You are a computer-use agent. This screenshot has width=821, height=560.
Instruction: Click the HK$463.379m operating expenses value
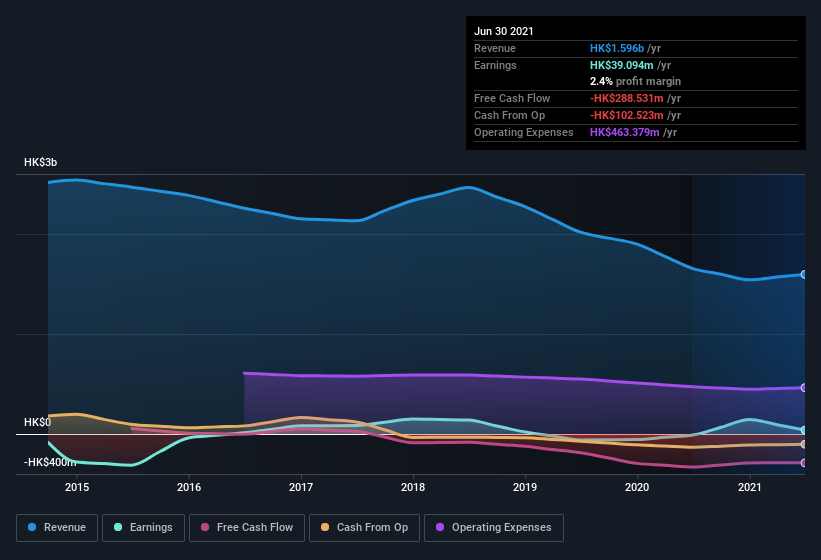point(625,132)
